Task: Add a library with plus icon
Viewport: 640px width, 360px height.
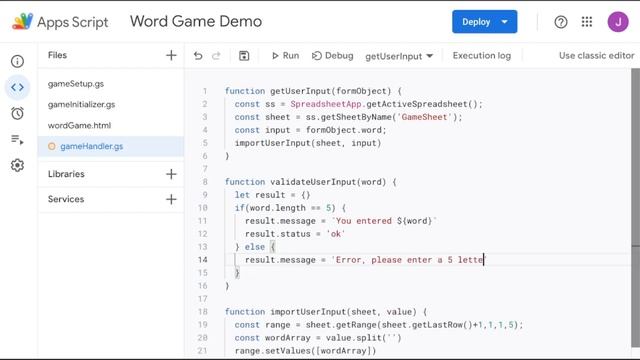Action: click(171, 174)
